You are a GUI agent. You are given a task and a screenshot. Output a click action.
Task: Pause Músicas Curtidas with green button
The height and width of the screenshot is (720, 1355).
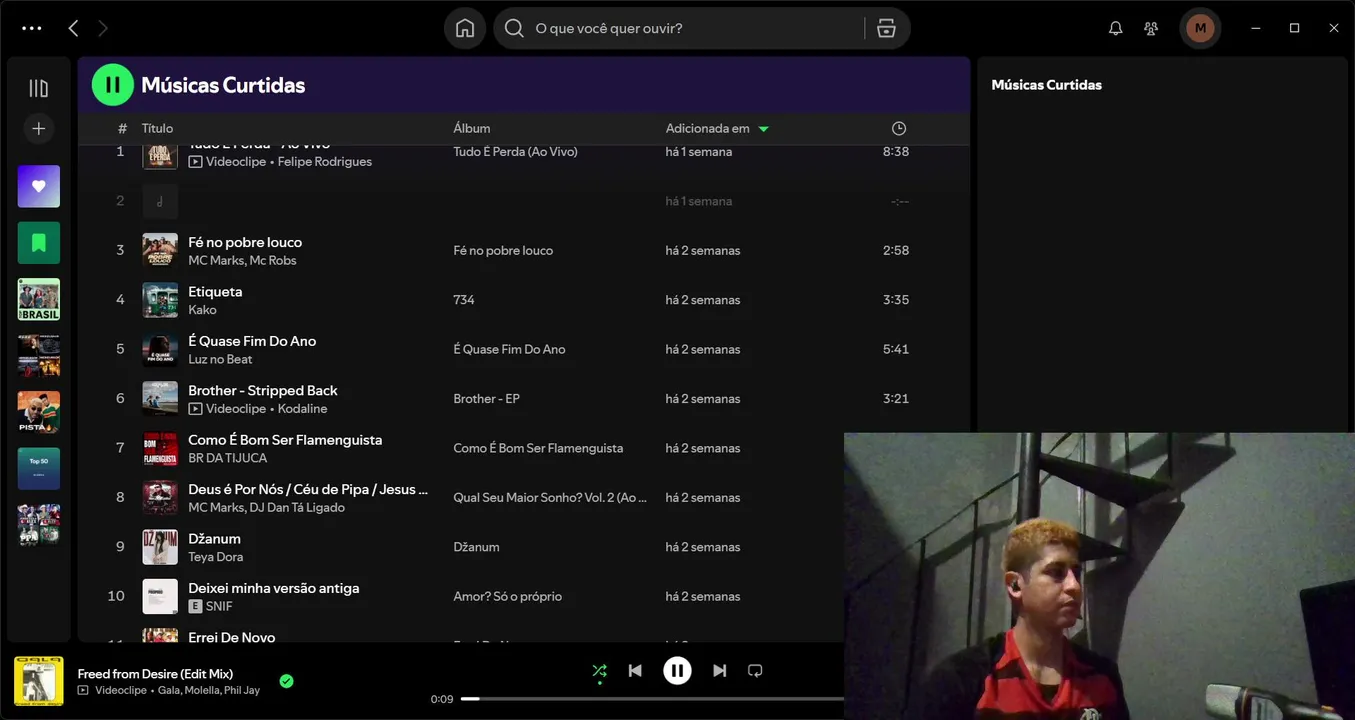click(x=113, y=85)
